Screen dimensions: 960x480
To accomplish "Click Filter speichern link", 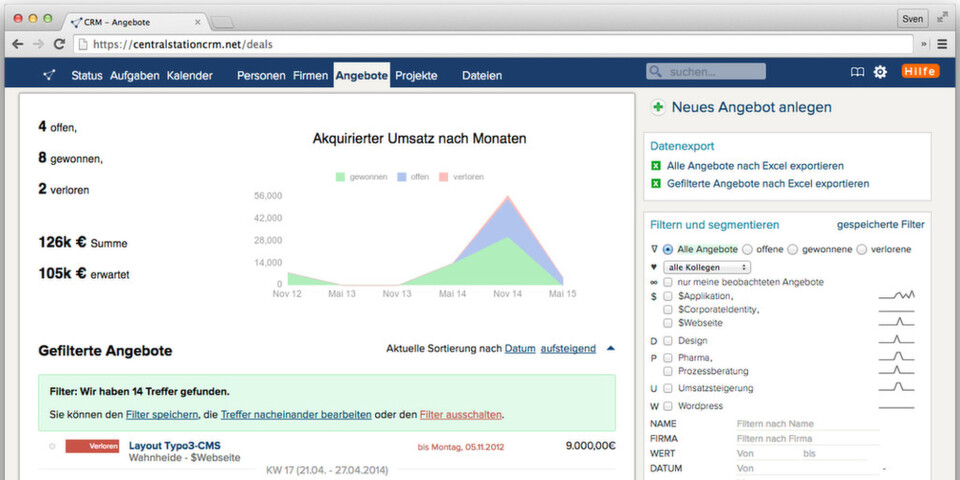I will coord(162,414).
